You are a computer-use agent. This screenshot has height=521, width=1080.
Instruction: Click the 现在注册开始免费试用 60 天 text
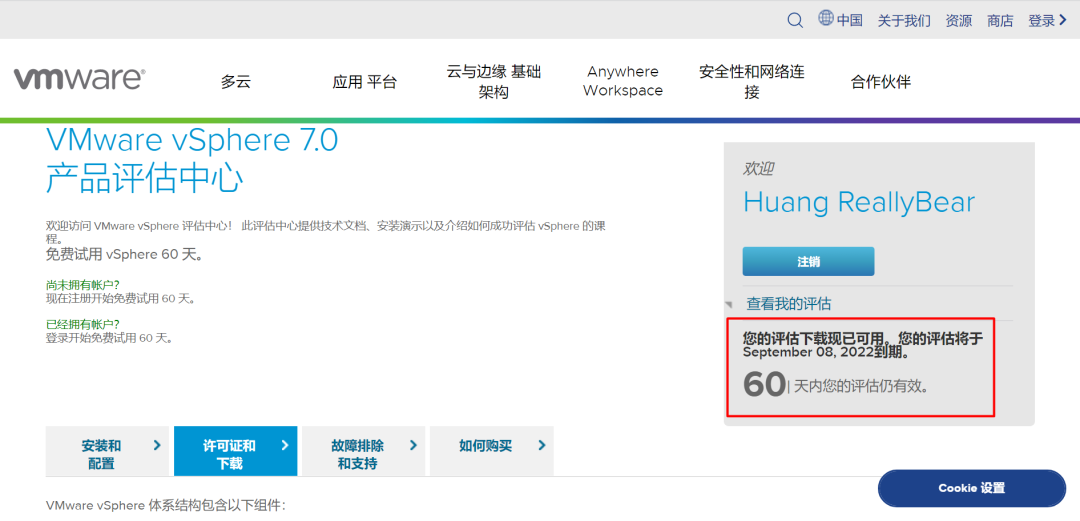[x=121, y=298]
